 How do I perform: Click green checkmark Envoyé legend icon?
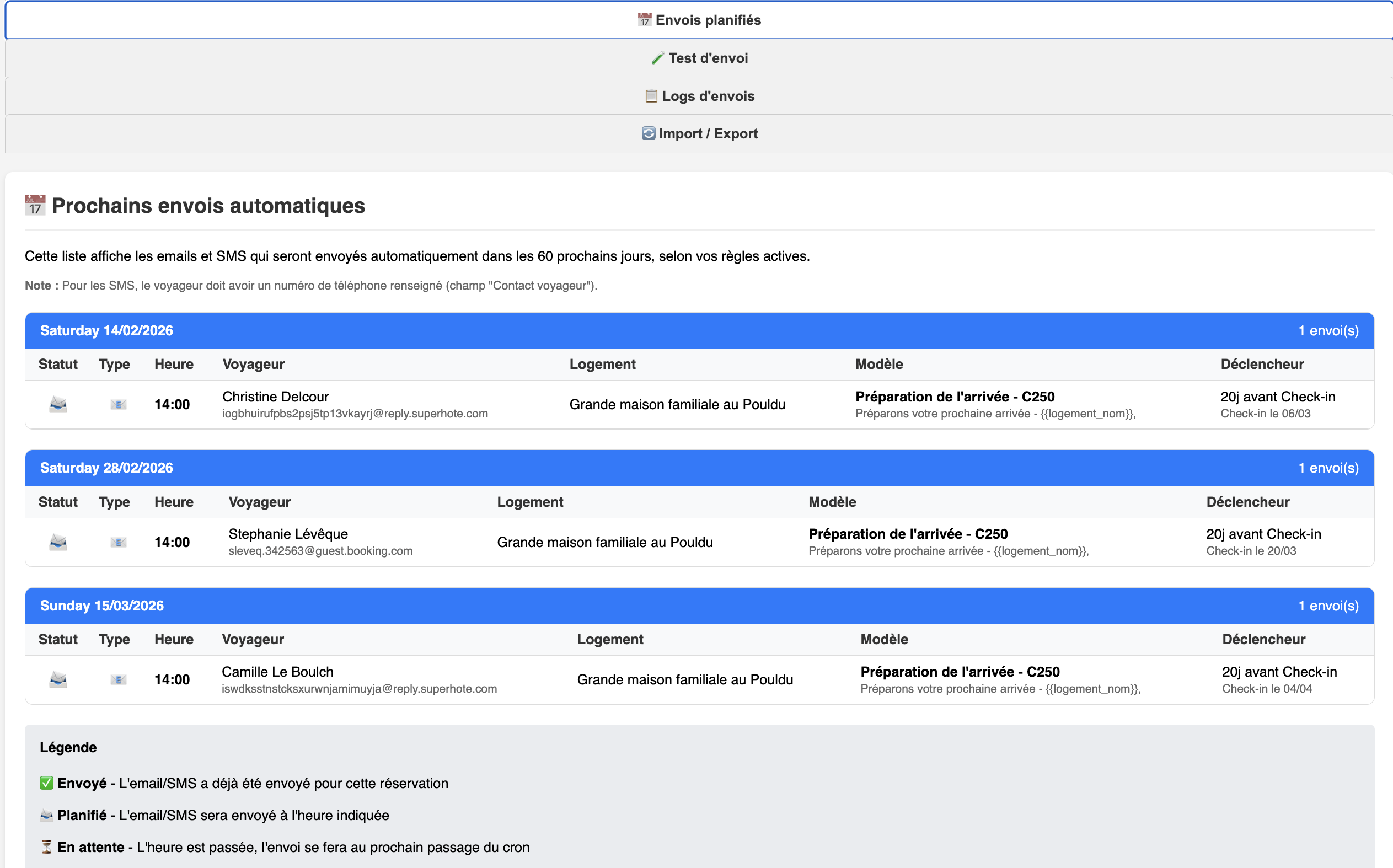(46, 783)
